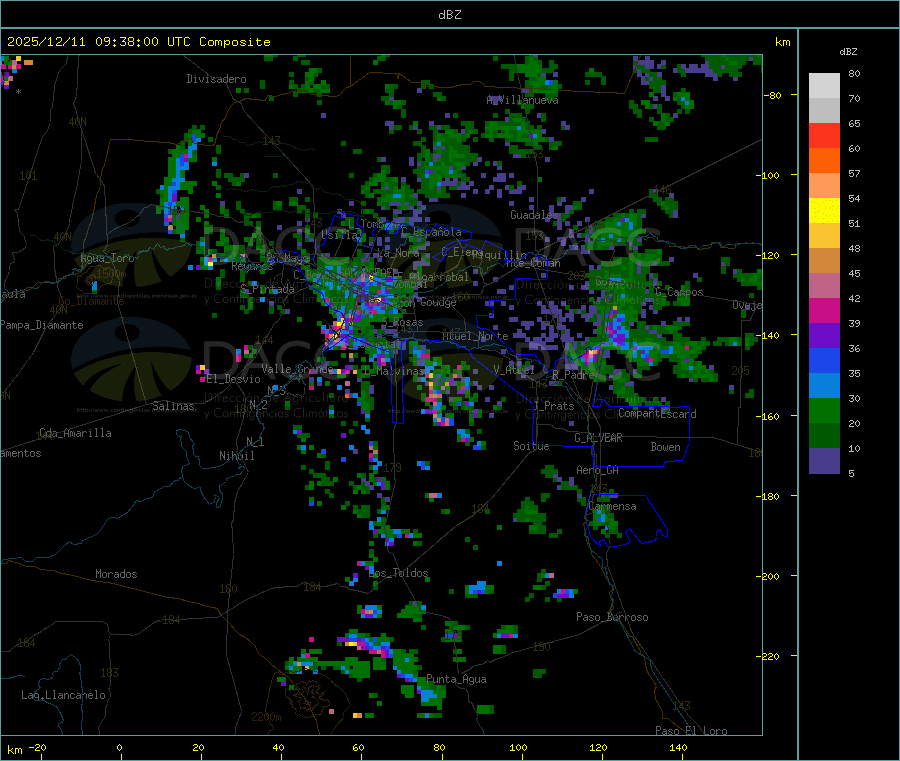The width and height of the screenshot is (900, 761).
Task: Click the Lag.Llancanelo place label
Action: click(x=63, y=695)
